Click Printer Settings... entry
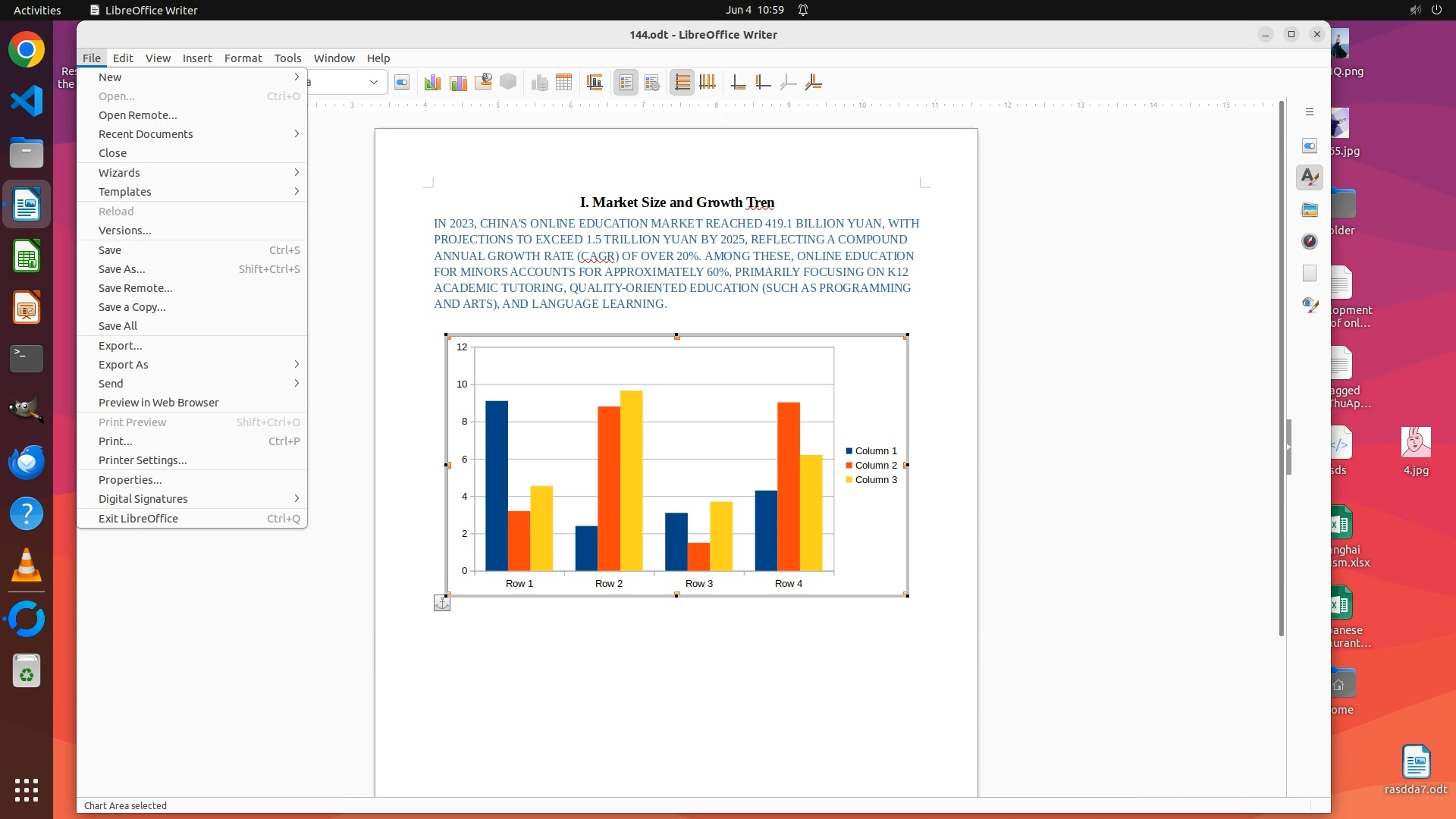 pyautogui.click(x=143, y=460)
